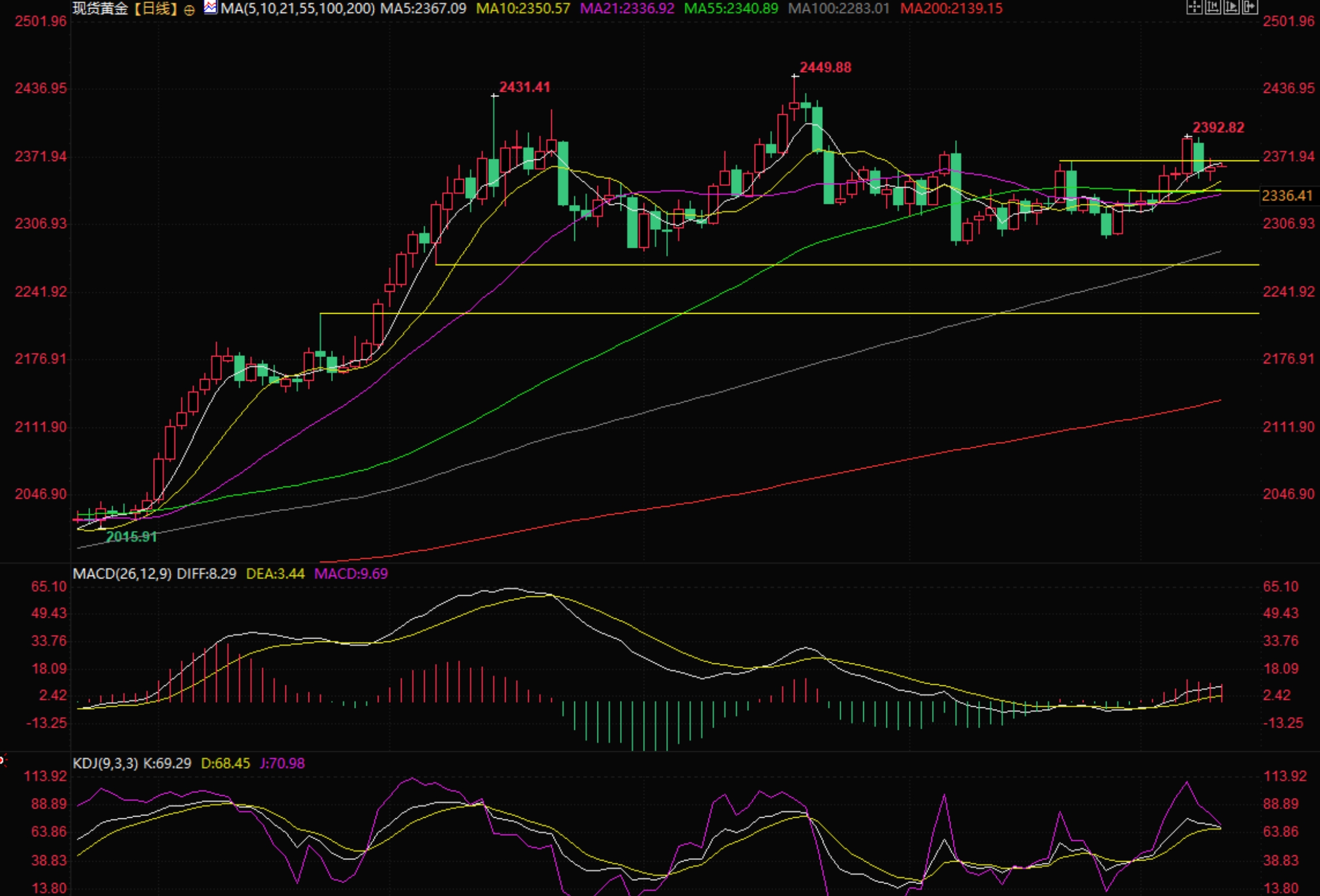Toggle the crosshair cursor icon
The width and height of the screenshot is (1320, 896).
tap(1195, 7)
